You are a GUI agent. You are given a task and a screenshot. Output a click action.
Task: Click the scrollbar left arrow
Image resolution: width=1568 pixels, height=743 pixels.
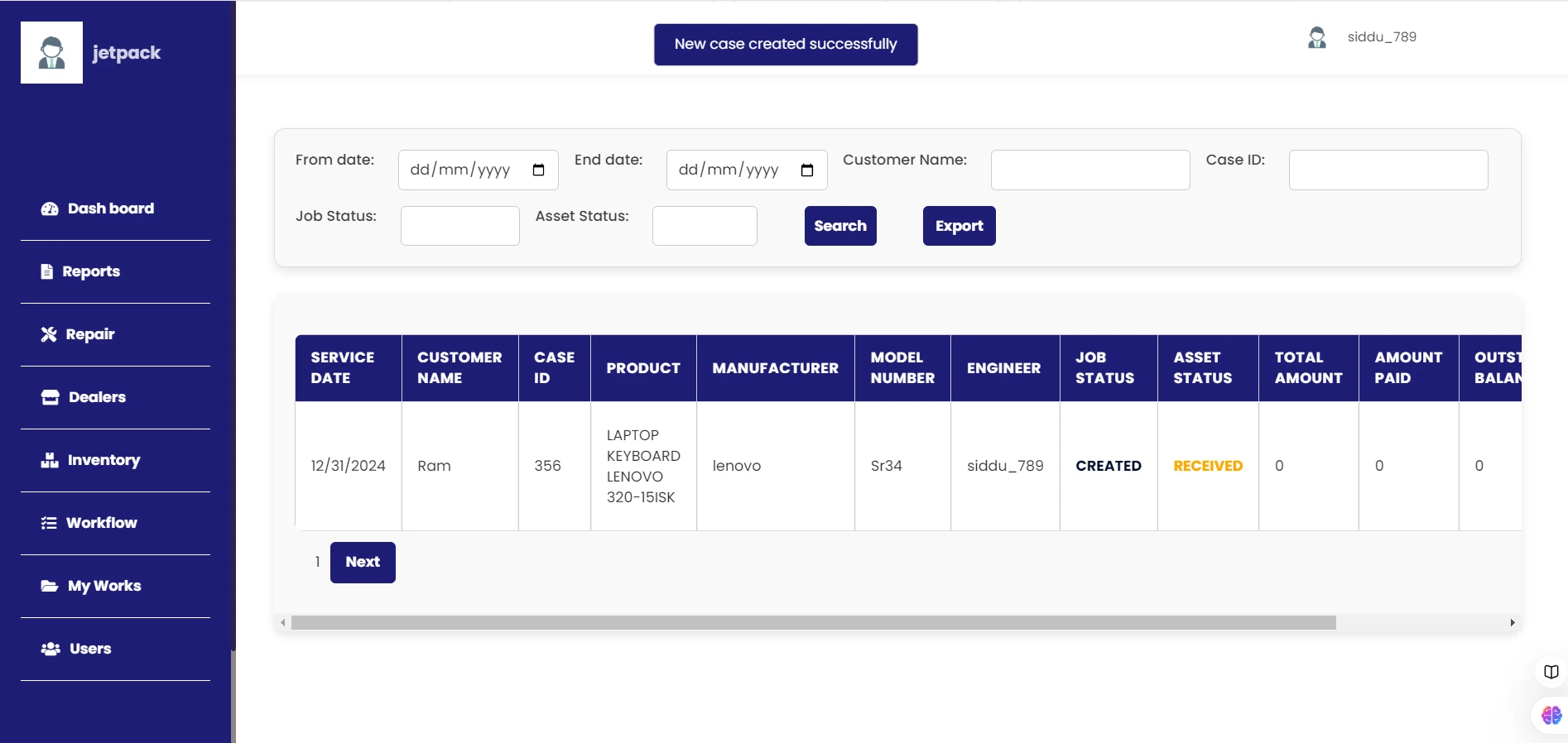coord(283,623)
